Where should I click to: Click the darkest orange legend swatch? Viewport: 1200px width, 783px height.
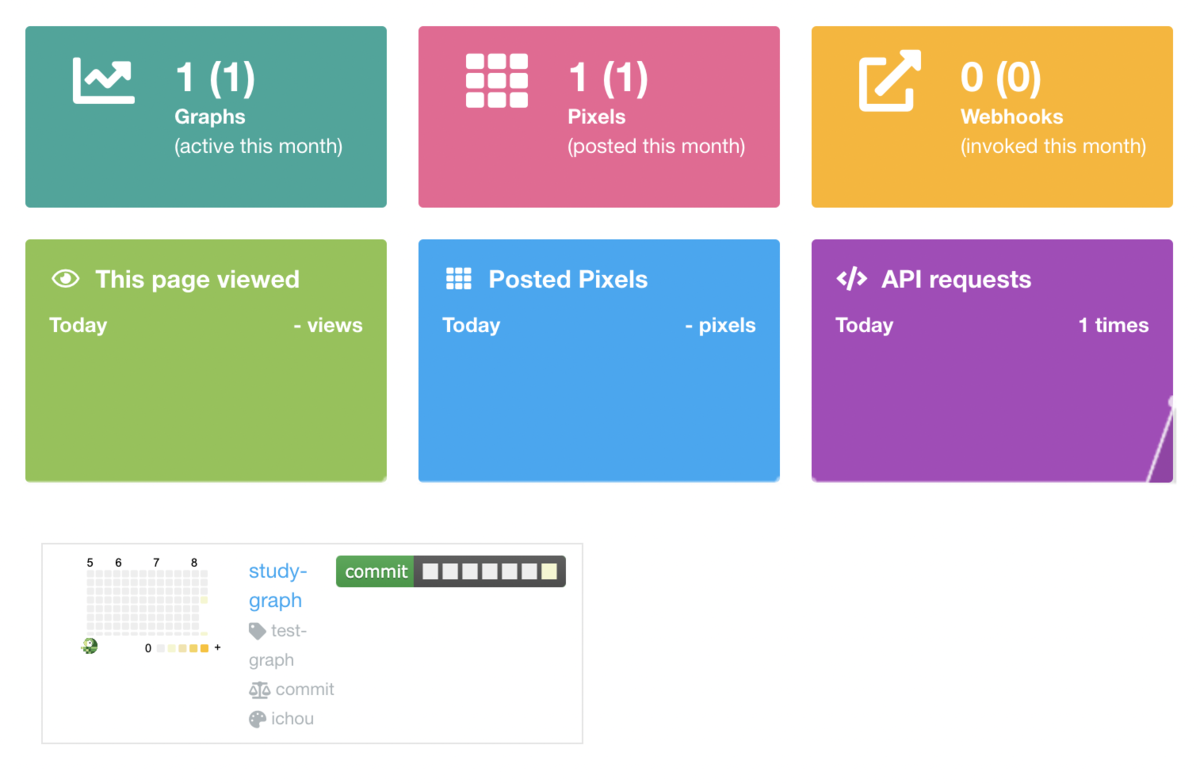click(x=205, y=649)
